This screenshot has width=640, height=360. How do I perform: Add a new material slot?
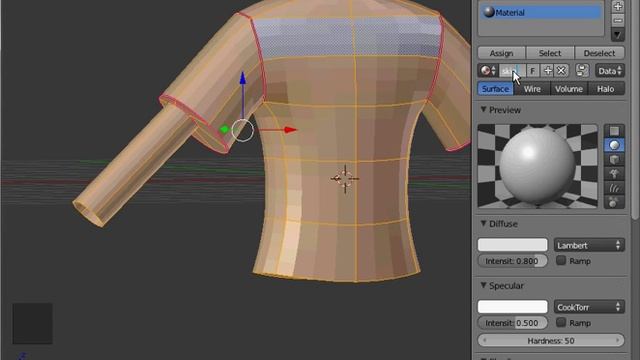tap(618, 7)
